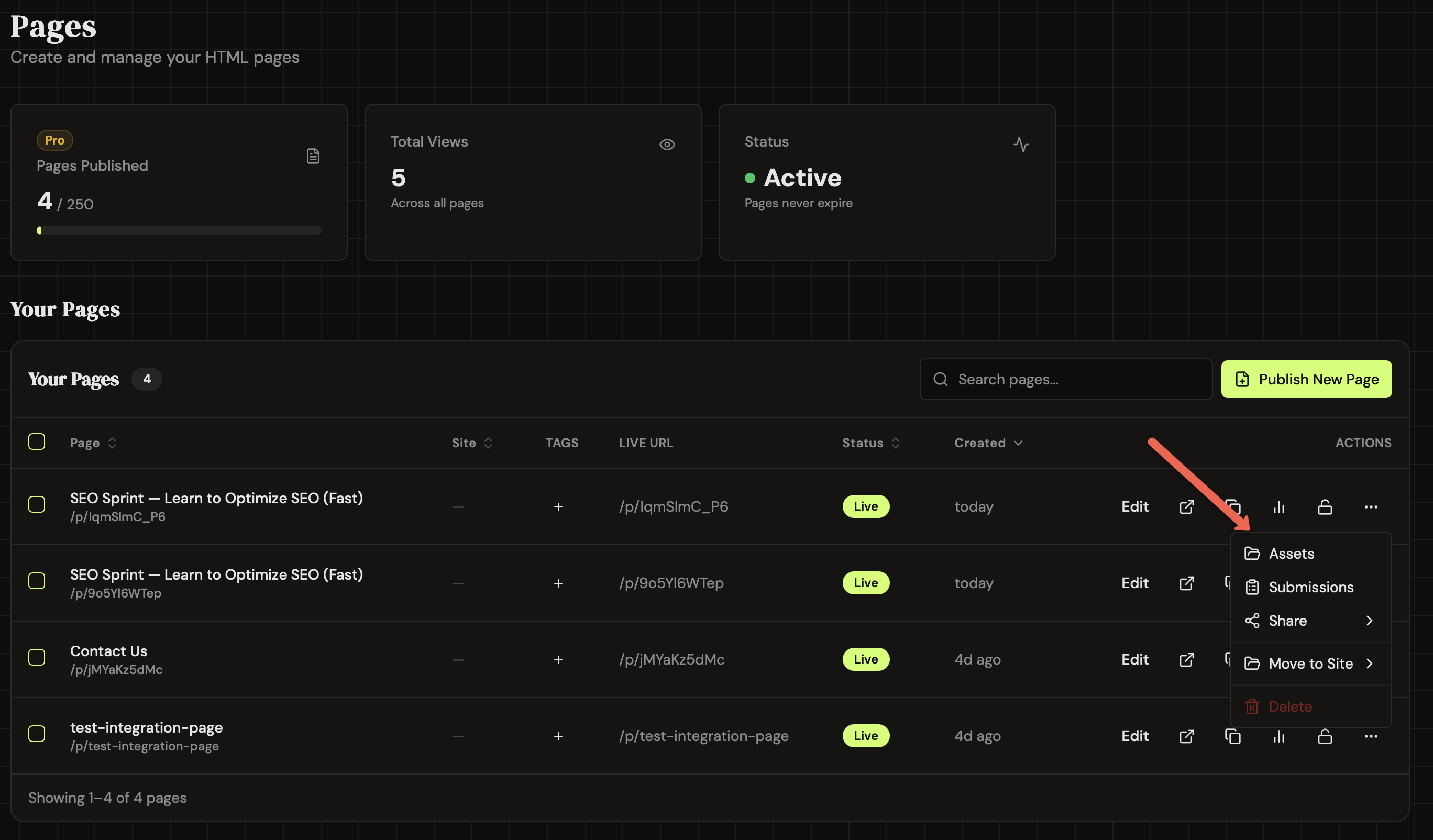Add tag to /p/IqmSImC_P6 page
Screen dimensions: 1433x840
558,506
